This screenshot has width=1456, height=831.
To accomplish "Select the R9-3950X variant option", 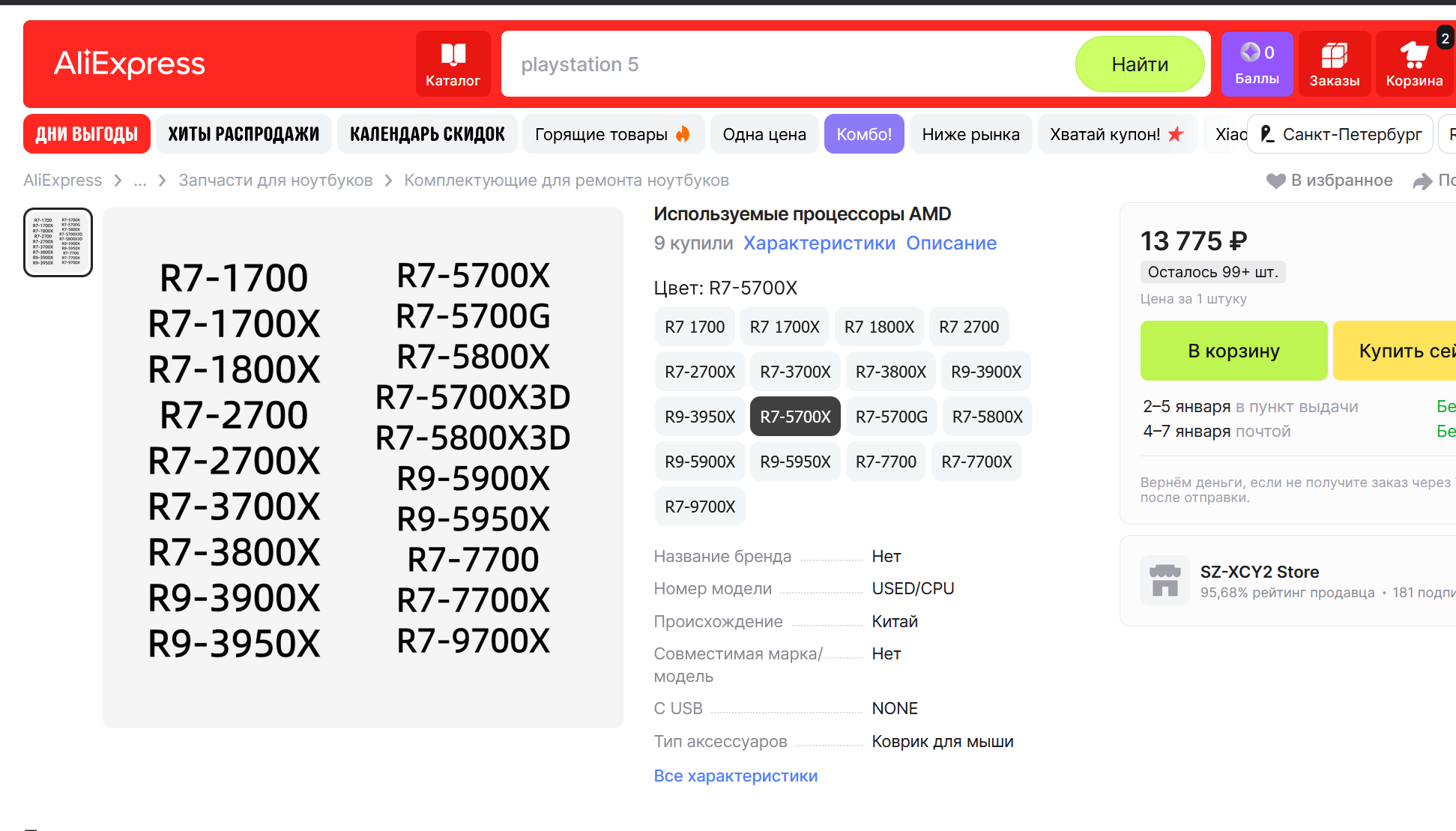I will 700,417.
